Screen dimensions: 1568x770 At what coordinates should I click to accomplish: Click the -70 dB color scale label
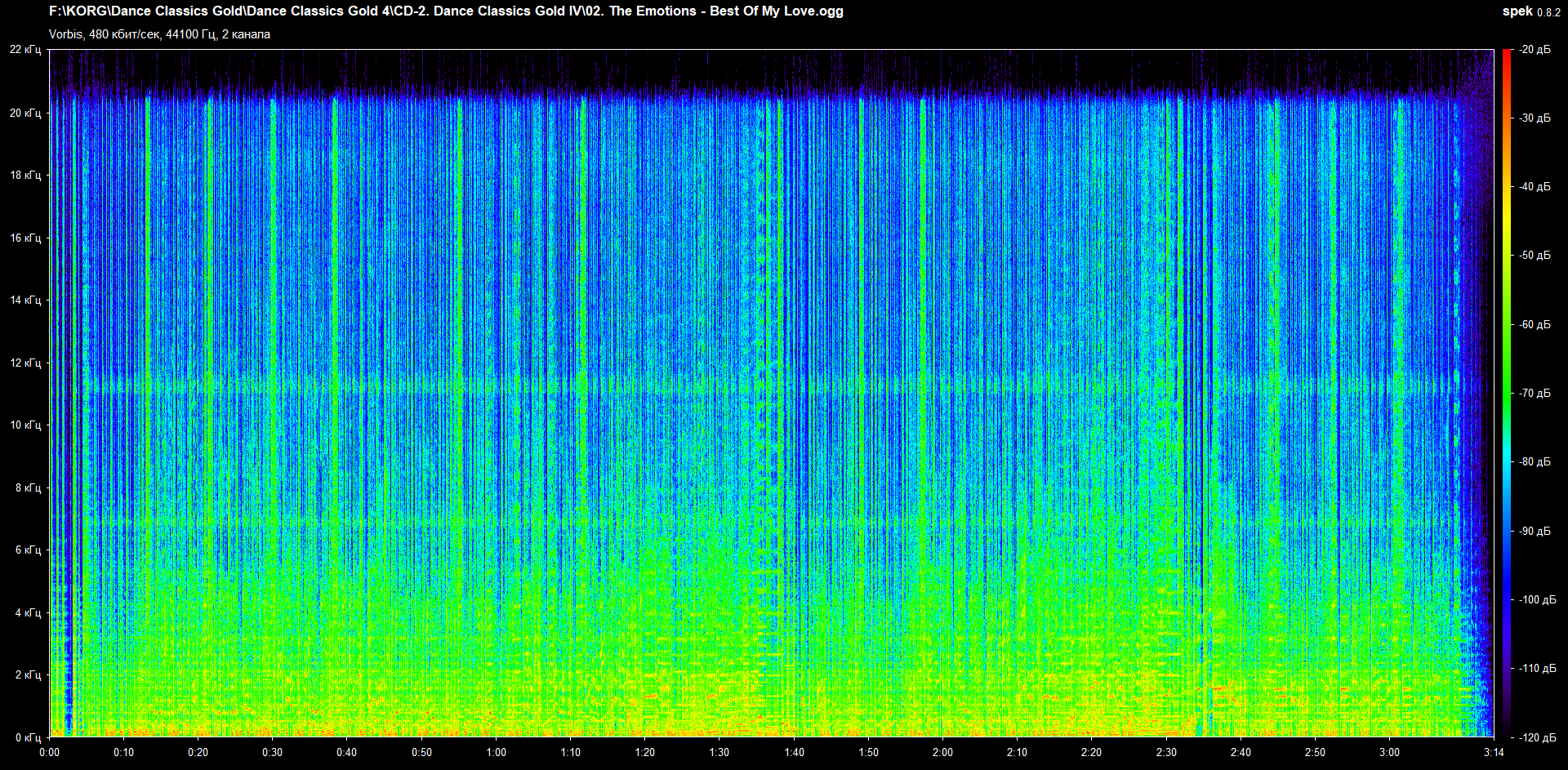coord(1535,393)
